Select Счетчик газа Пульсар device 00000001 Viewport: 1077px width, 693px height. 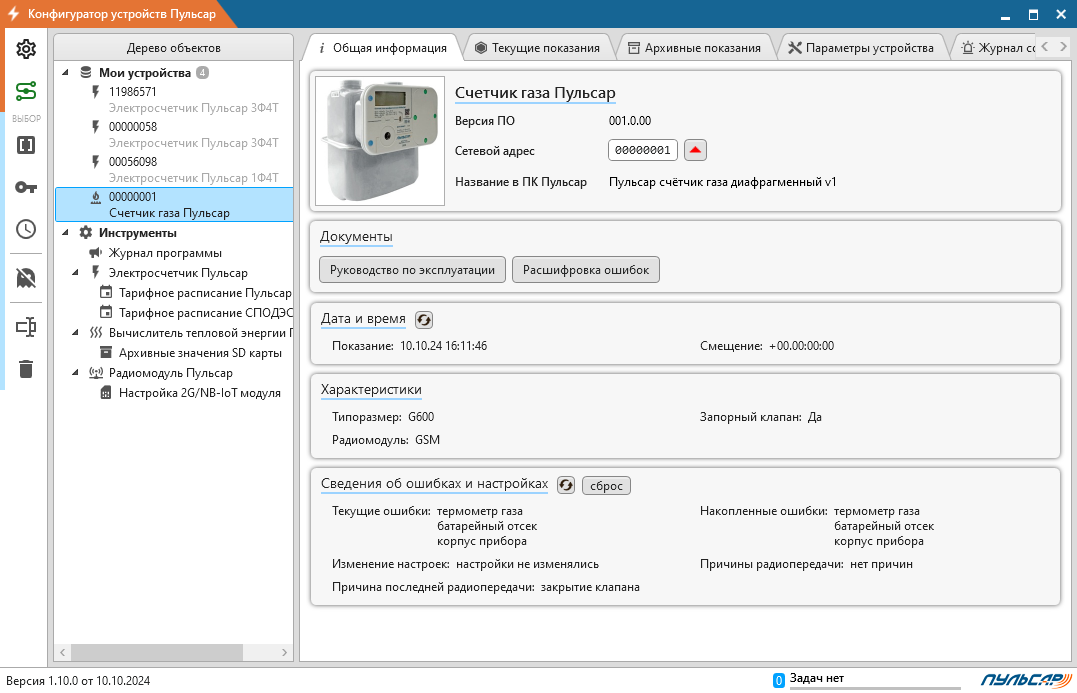tap(174, 205)
